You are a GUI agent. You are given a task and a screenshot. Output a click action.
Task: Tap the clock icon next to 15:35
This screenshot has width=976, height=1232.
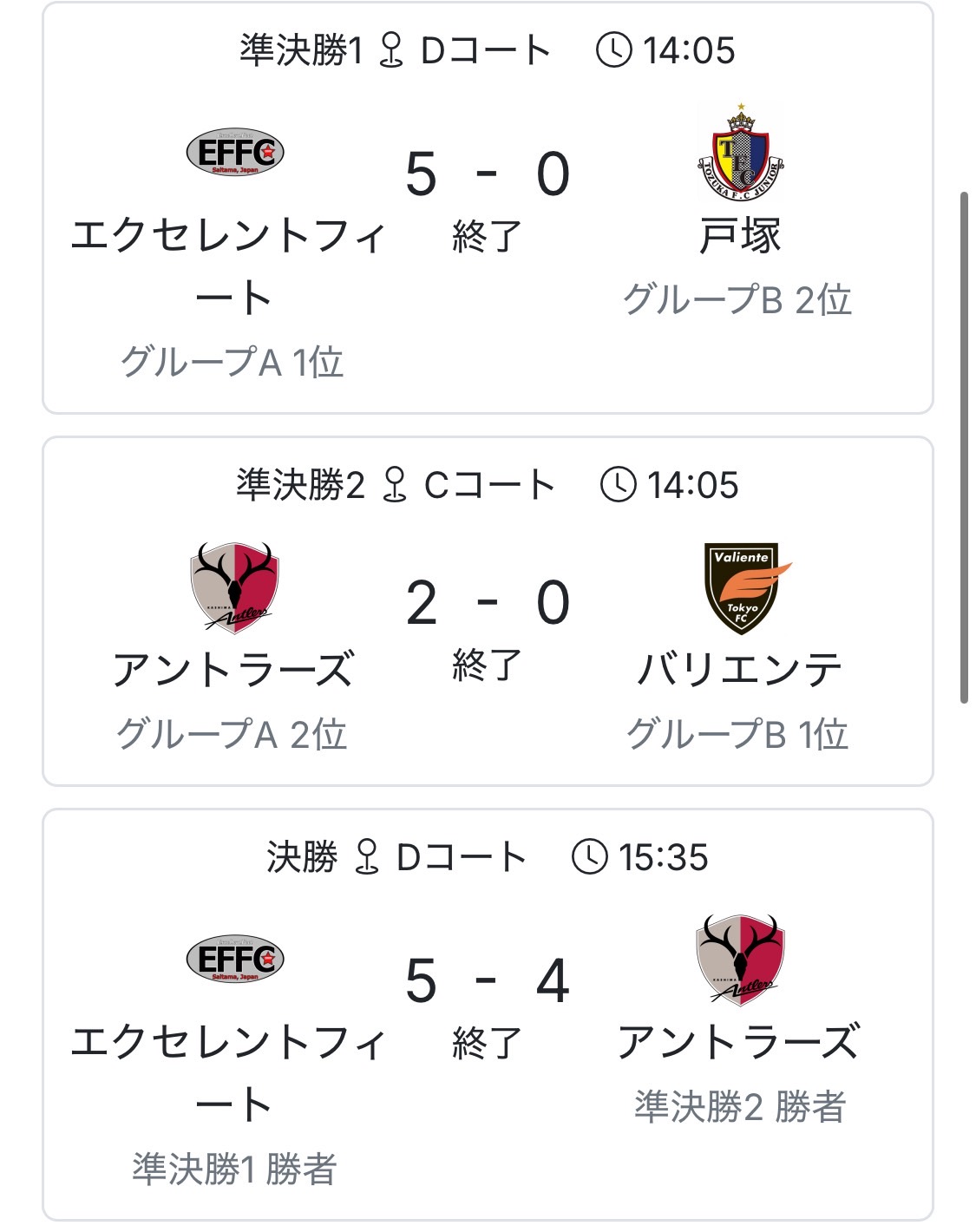590,857
